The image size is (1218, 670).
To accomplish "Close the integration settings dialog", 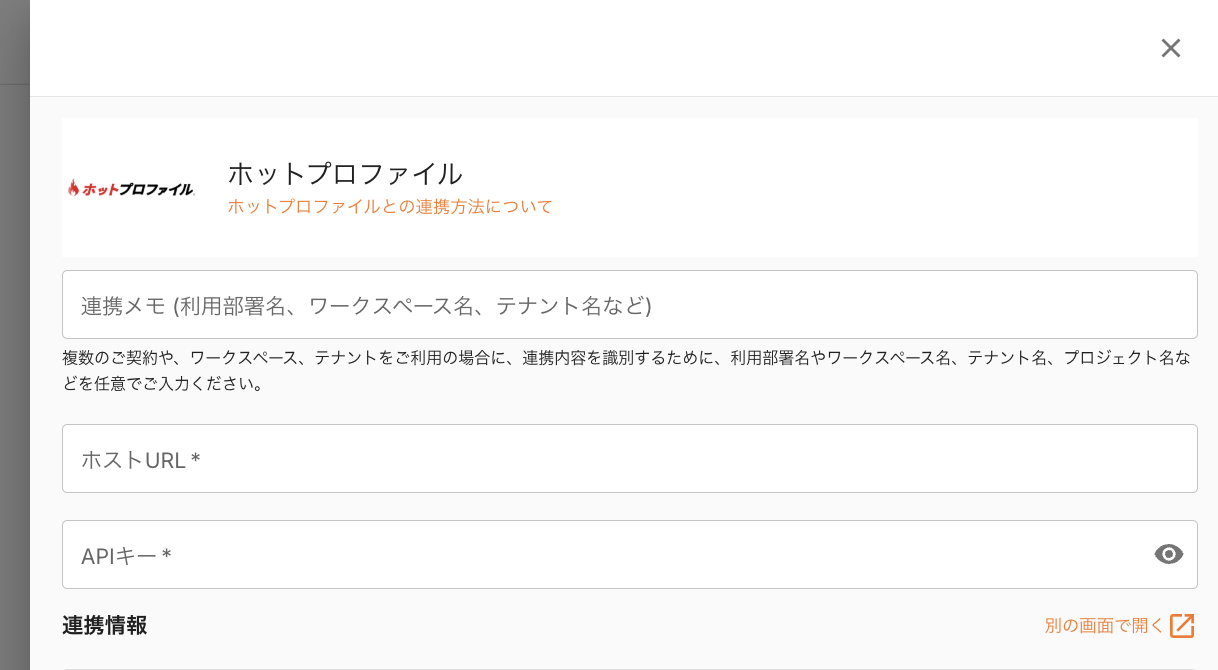I will pos(1171,48).
